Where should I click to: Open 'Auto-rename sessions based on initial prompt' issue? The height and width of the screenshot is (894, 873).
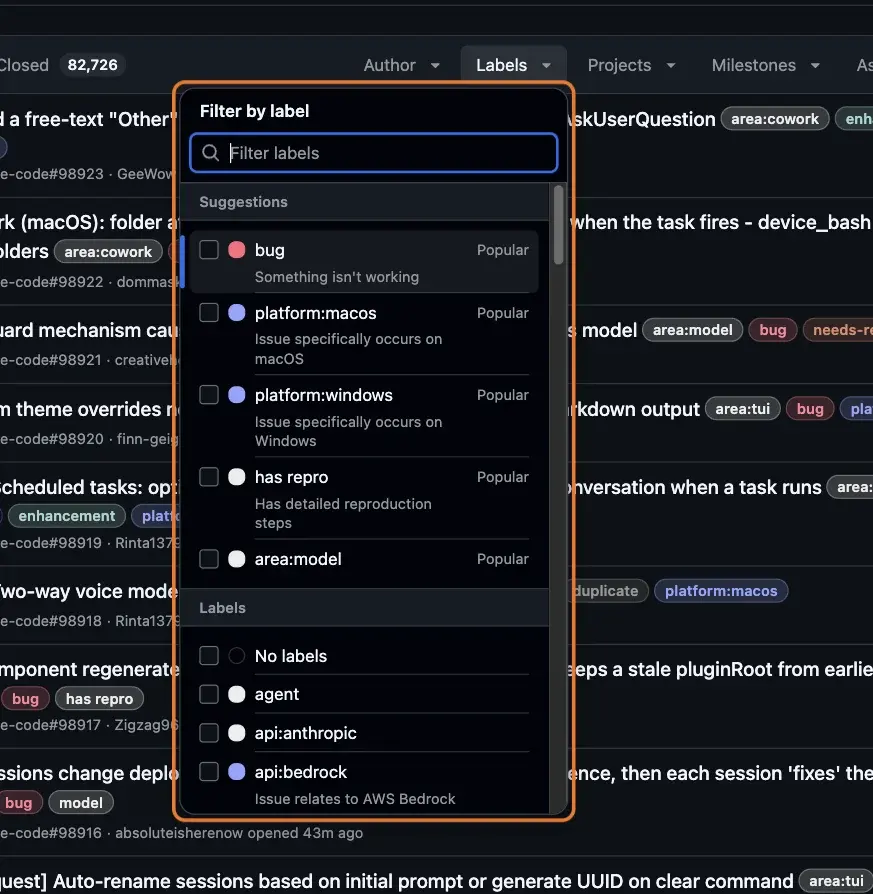click(397, 881)
